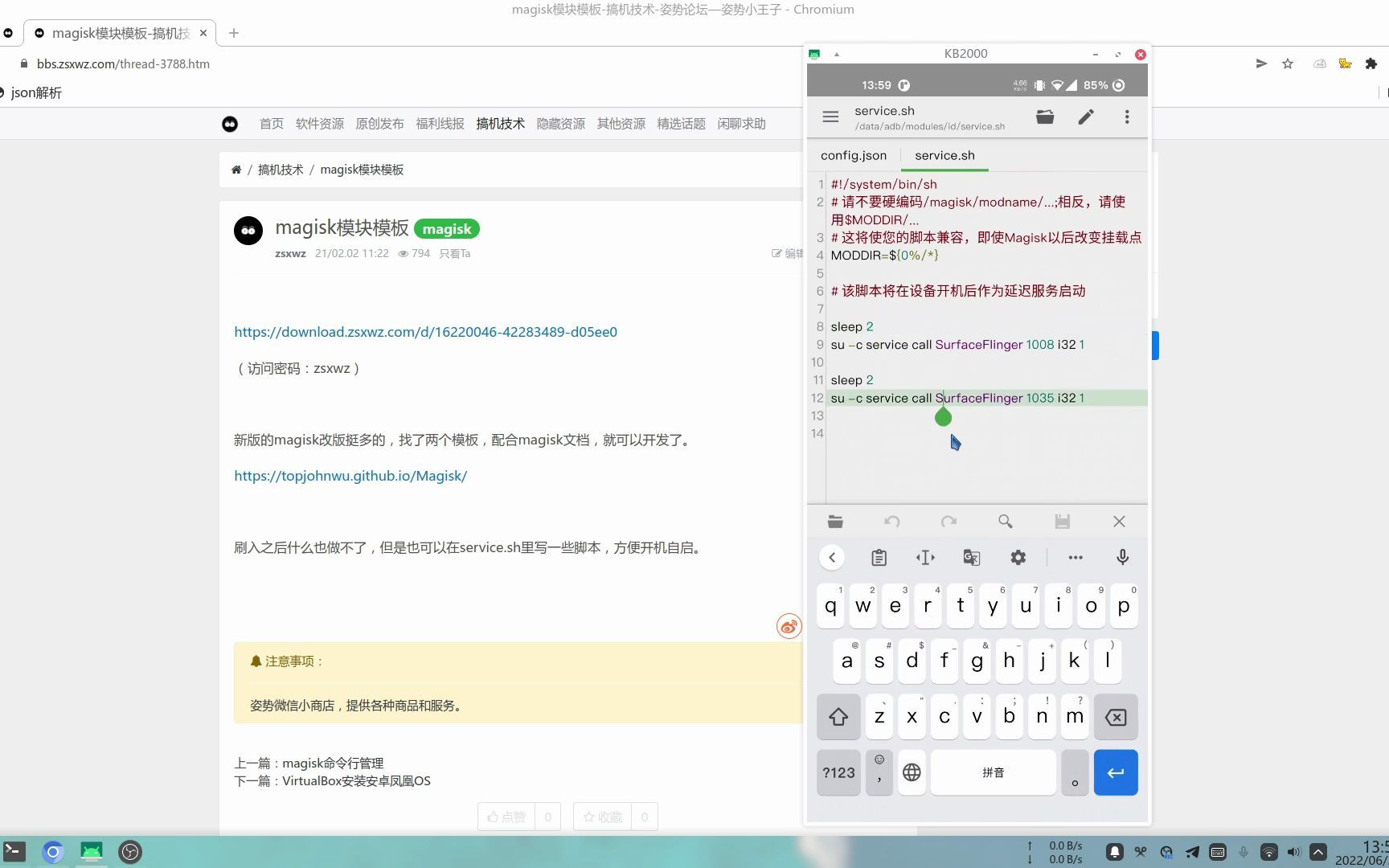
Task: Click the forum logo icon in navbar
Action: coord(230,124)
